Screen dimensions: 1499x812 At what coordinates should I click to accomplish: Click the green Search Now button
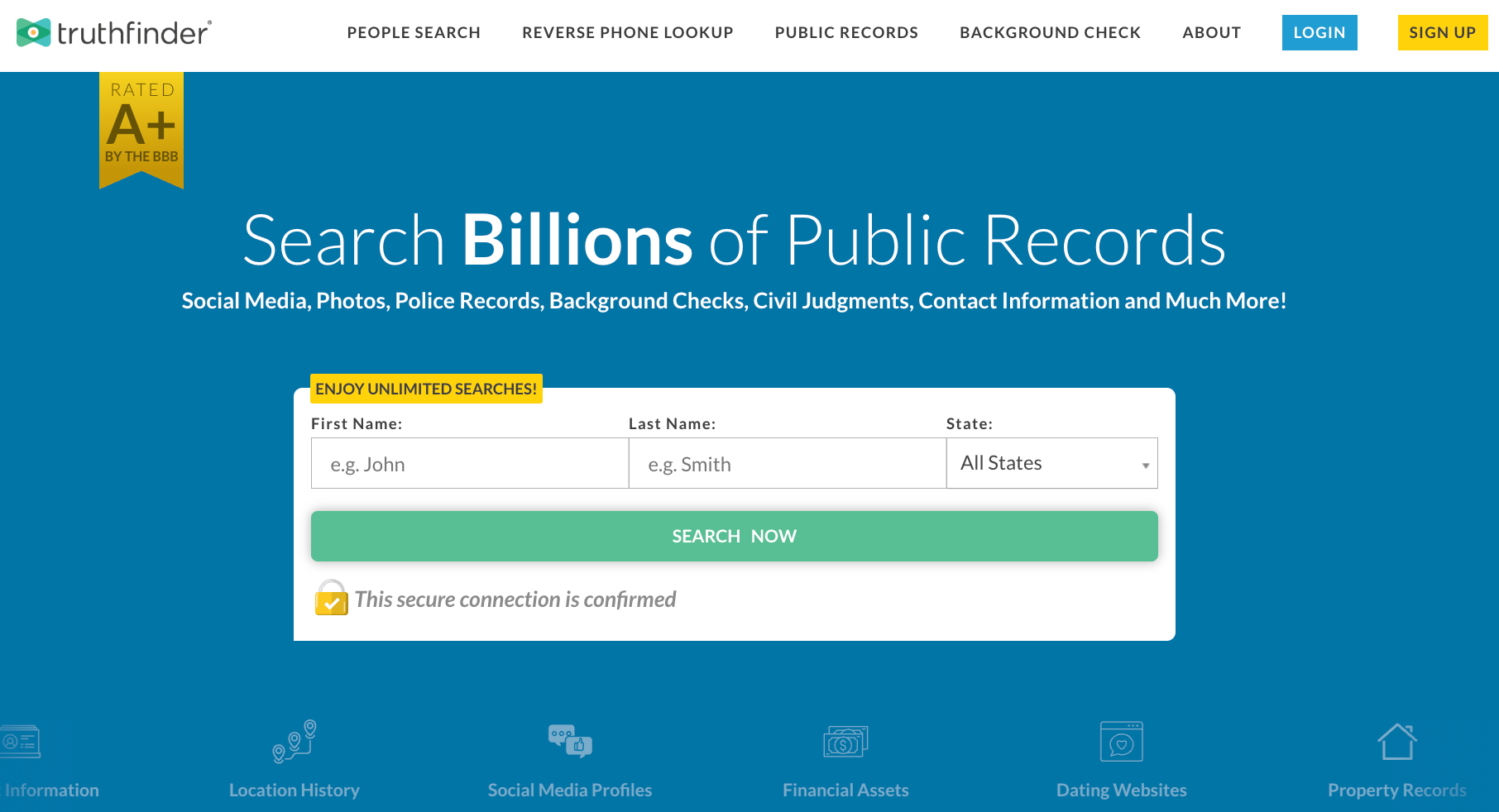(x=735, y=536)
